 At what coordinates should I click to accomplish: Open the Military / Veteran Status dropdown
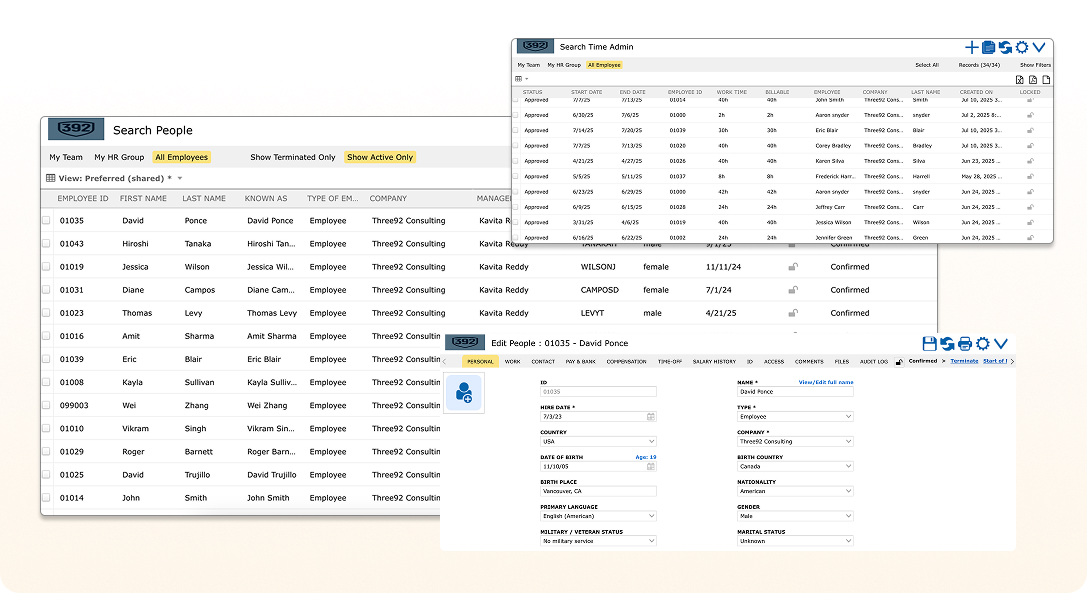[598, 541]
